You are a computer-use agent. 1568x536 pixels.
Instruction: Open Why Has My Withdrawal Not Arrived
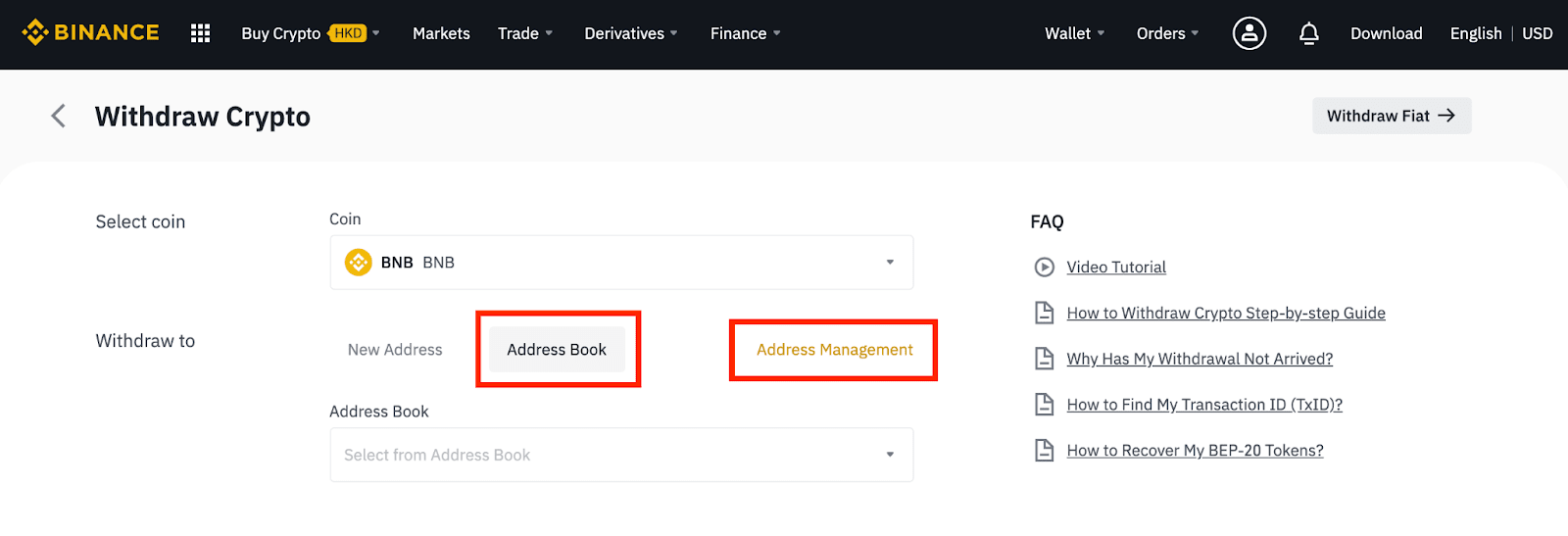pyautogui.click(x=1200, y=360)
